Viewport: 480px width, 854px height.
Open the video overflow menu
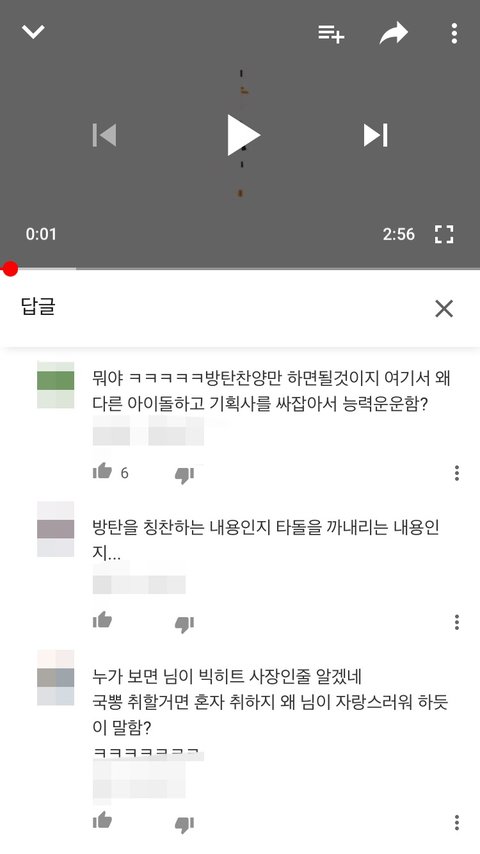click(454, 34)
